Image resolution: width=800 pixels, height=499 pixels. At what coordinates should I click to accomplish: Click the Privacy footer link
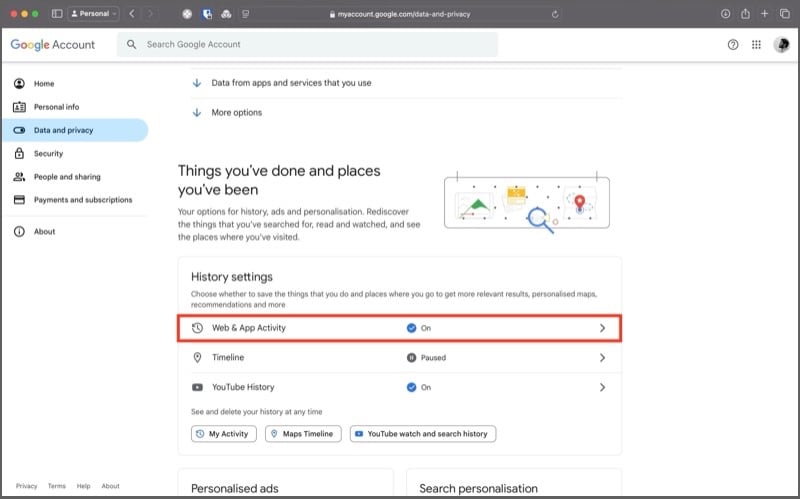(27, 486)
